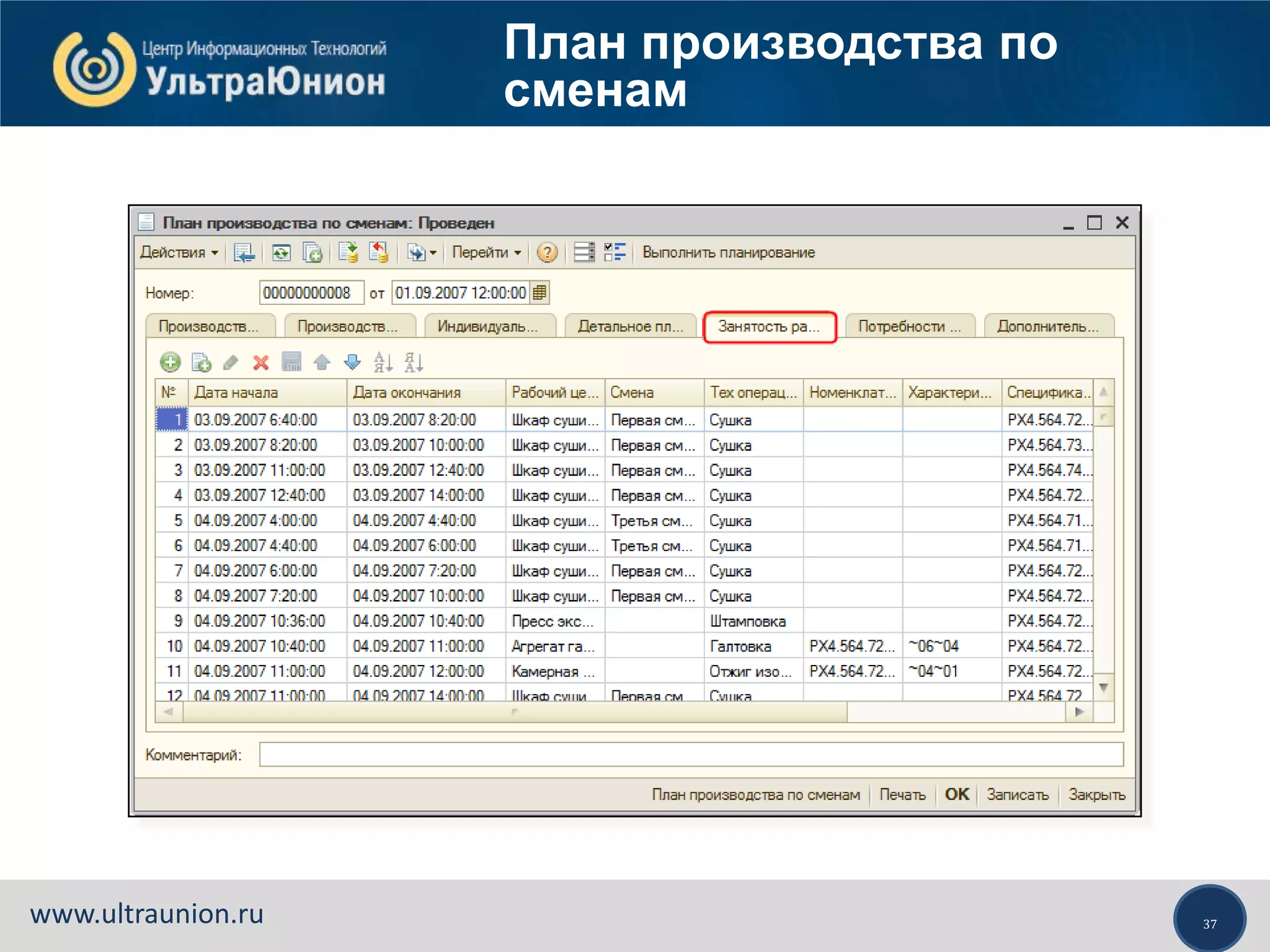The height and width of the screenshot is (952, 1270).
Task: Sort descending with the Я-А icon
Action: [413, 362]
